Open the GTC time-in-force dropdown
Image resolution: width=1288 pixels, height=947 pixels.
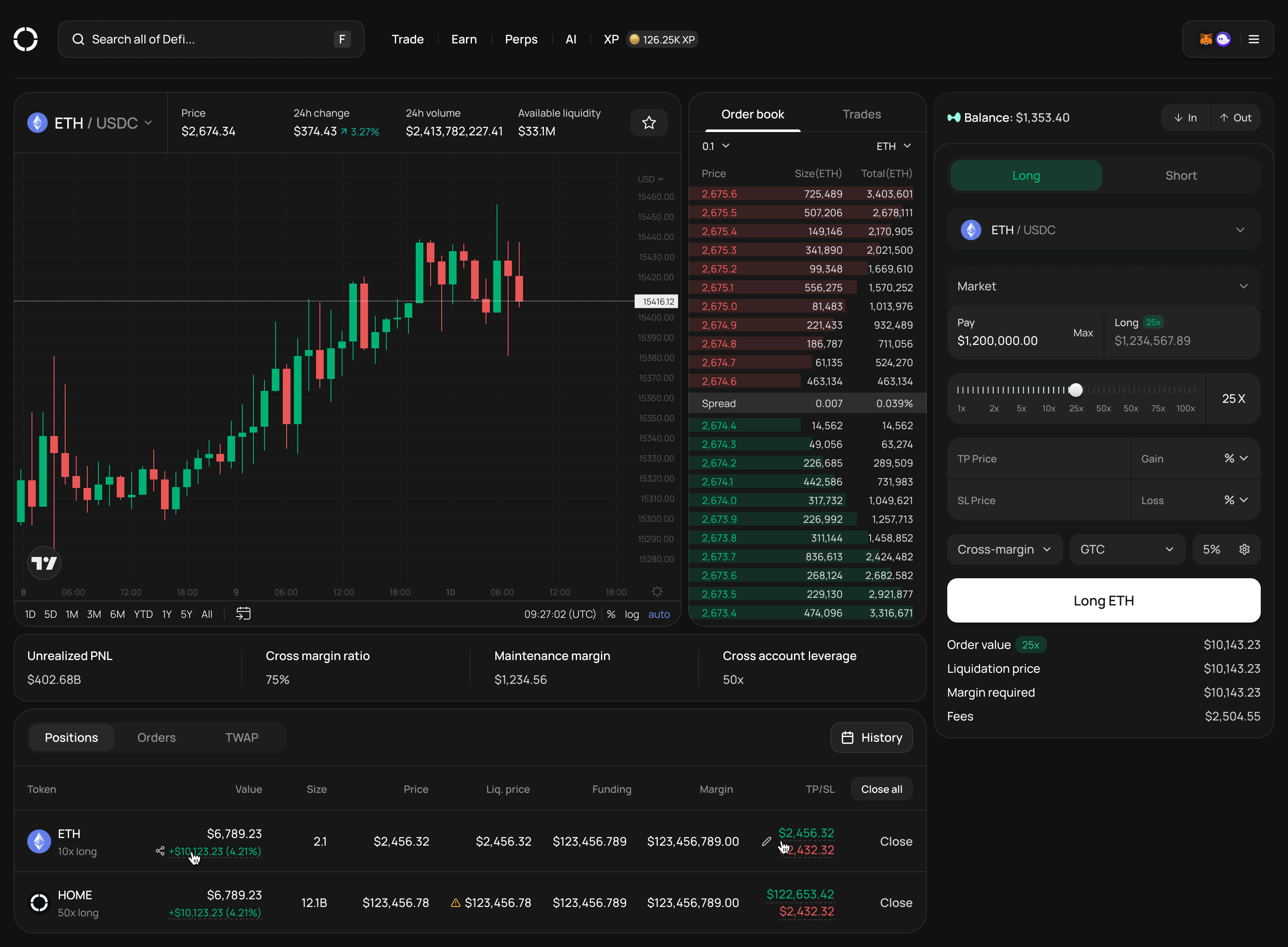tap(1126, 549)
